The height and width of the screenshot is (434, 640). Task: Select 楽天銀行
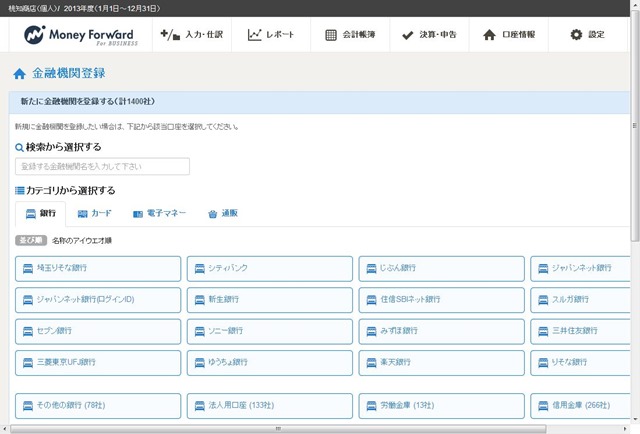[x=442, y=363]
